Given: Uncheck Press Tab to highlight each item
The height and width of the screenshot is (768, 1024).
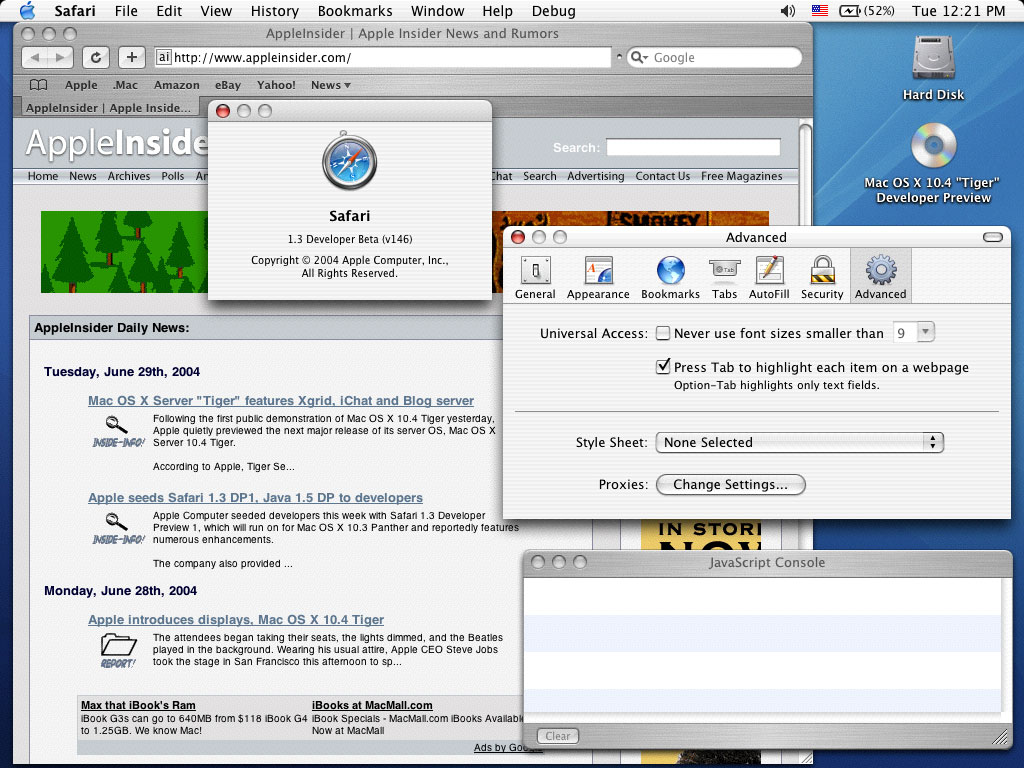Looking at the screenshot, I should (663, 367).
